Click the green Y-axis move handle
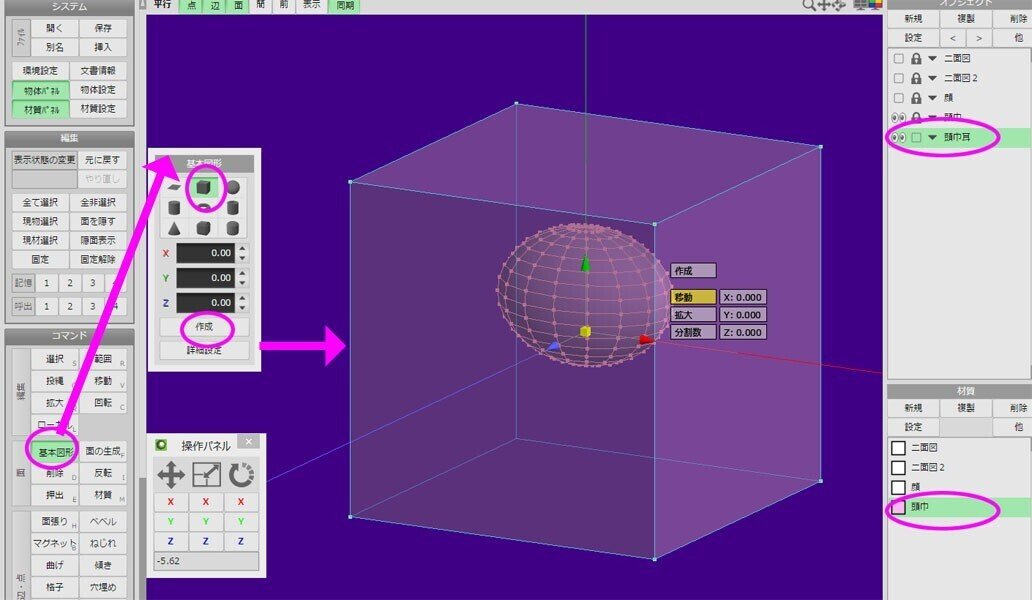 [x=585, y=264]
